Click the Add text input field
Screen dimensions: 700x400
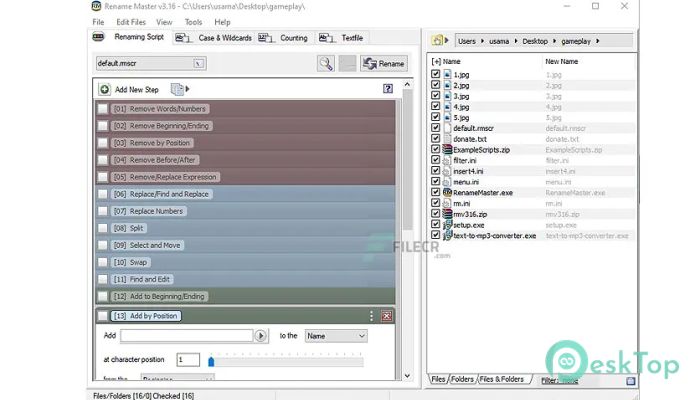[187, 336]
